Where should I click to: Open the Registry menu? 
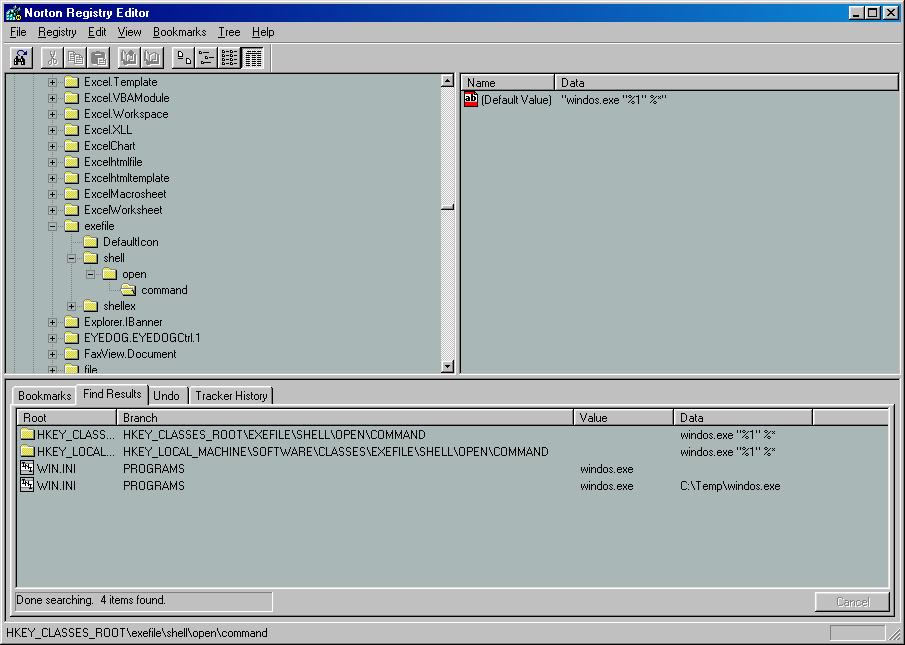point(57,32)
